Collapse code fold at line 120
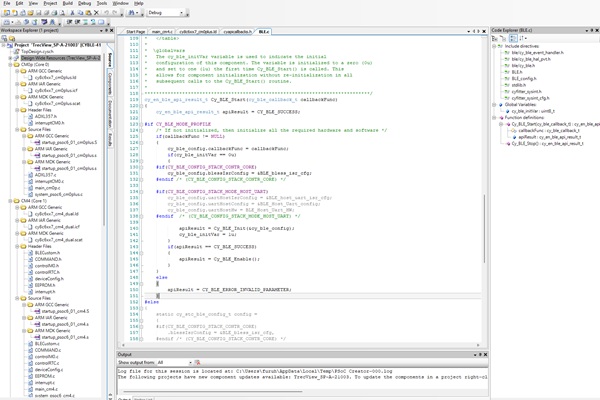 [x=141, y=106]
